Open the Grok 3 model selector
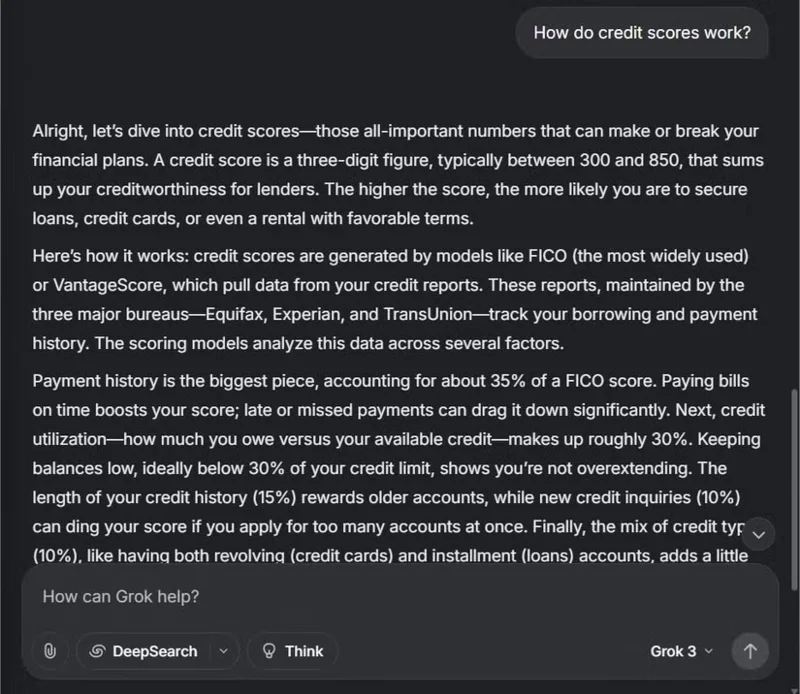This screenshot has height=694, width=800. pos(681,652)
